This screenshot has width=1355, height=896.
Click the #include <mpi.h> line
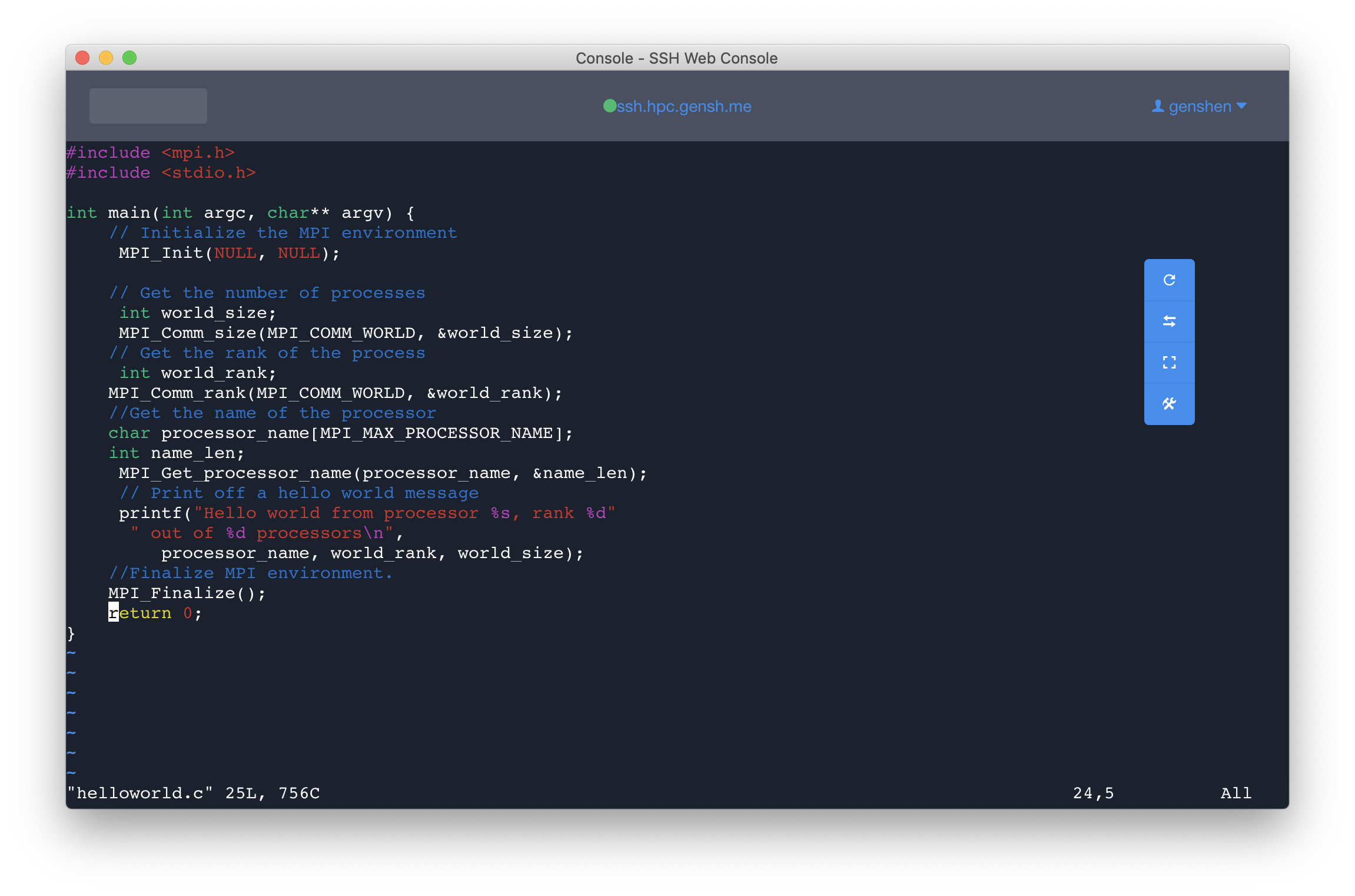coord(151,153)
